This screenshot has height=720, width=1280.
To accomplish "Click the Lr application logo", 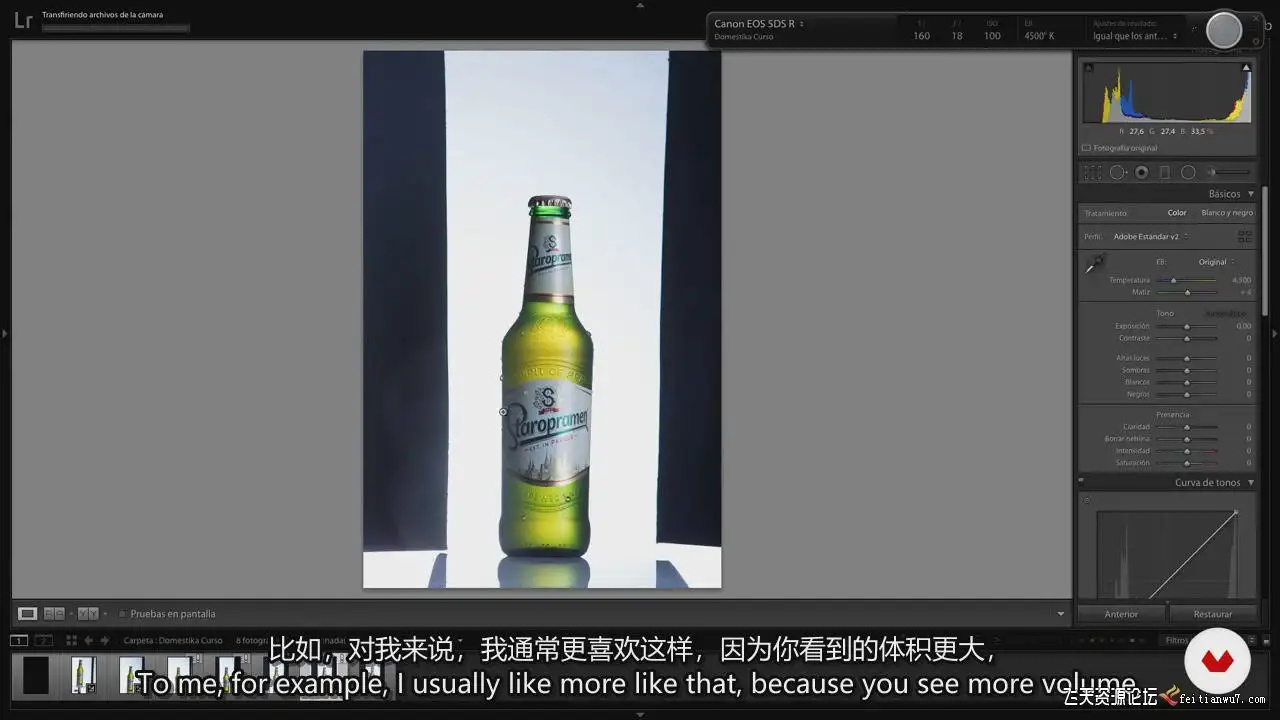I will point(22,21).
